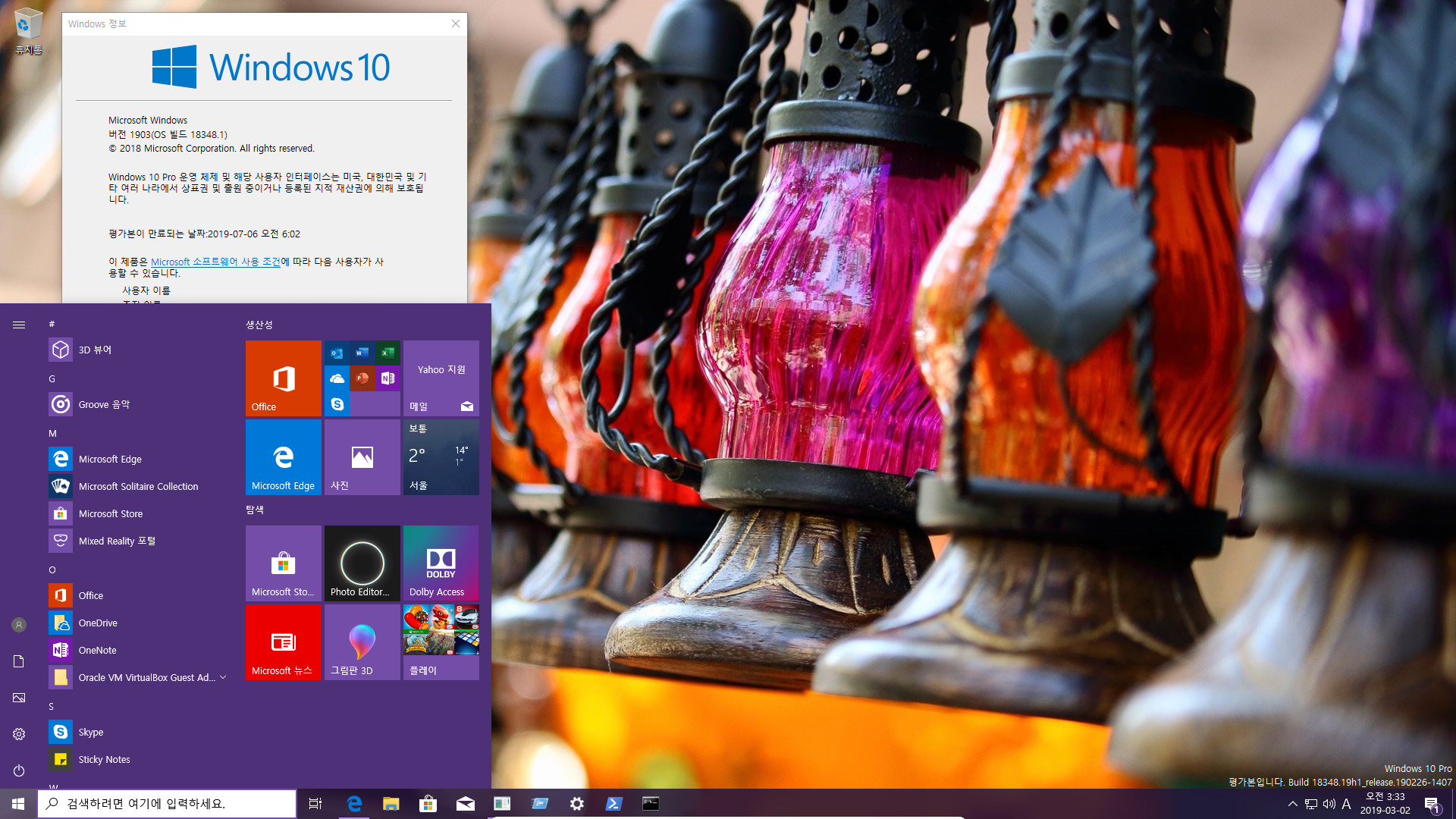The height and width of the screenshot is (819, 1456).
Task: Open Office in the app list
Action: [136, 595]
